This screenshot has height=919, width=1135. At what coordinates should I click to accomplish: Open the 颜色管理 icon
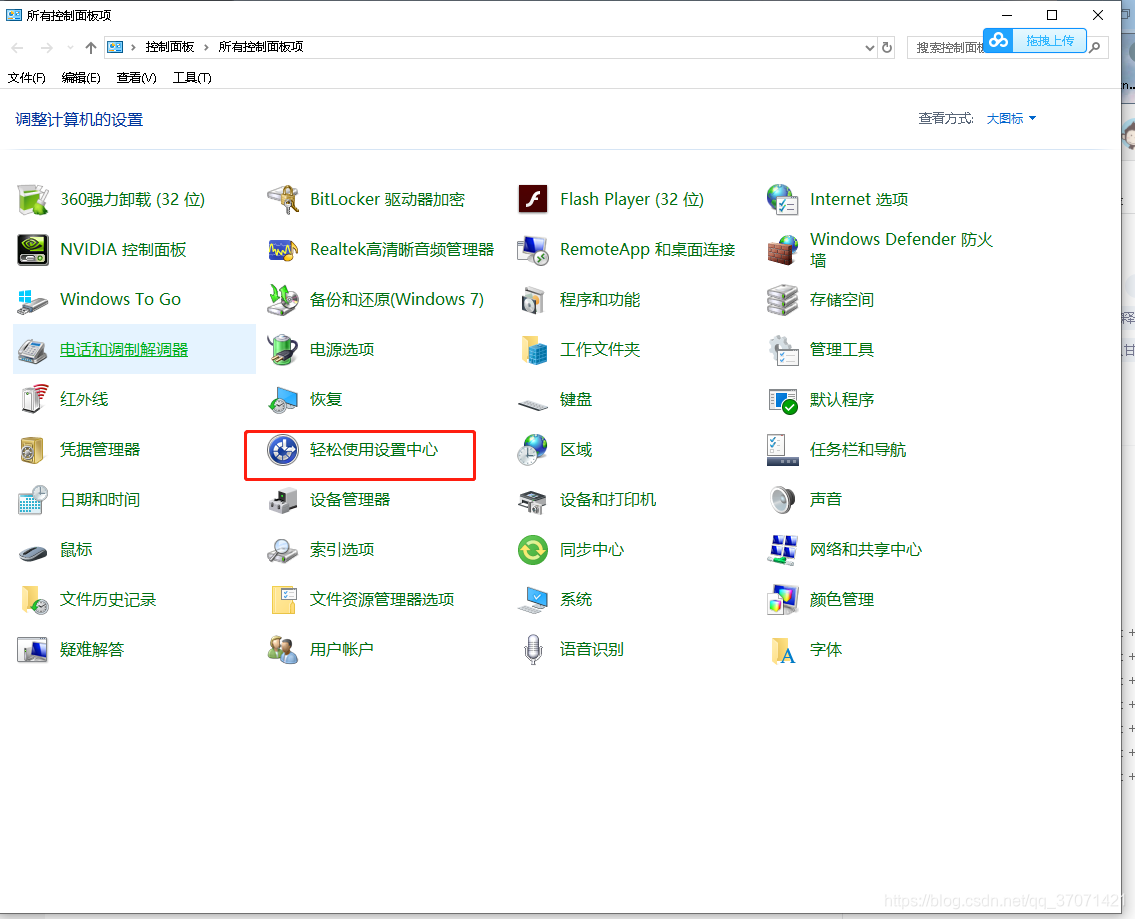click(x=782, y=600)
